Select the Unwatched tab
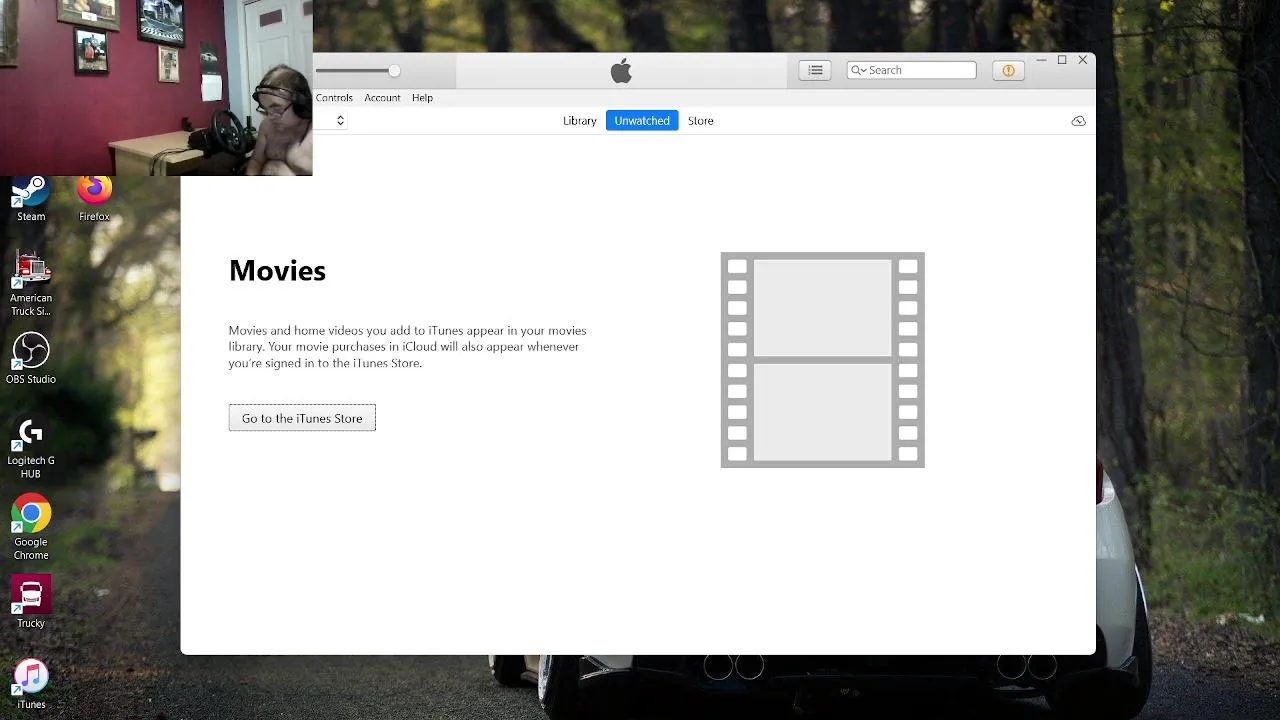This screenshot has width=1280, height=720. tap(642, 121)
